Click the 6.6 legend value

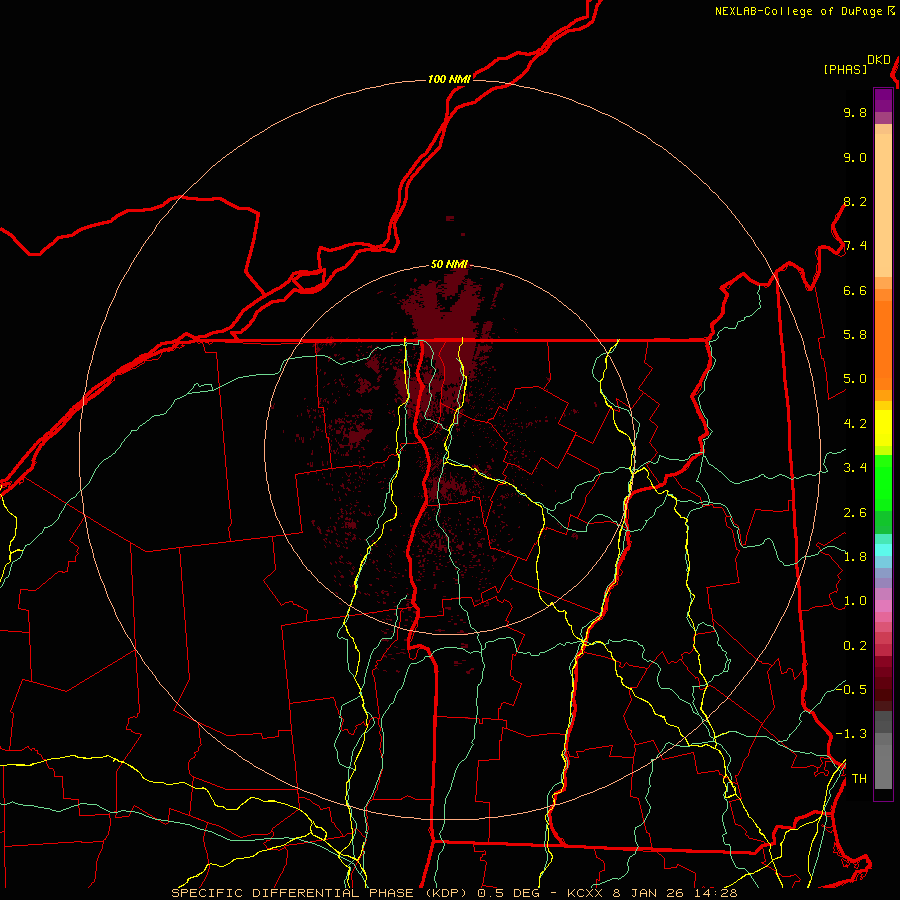pos(855,291)
